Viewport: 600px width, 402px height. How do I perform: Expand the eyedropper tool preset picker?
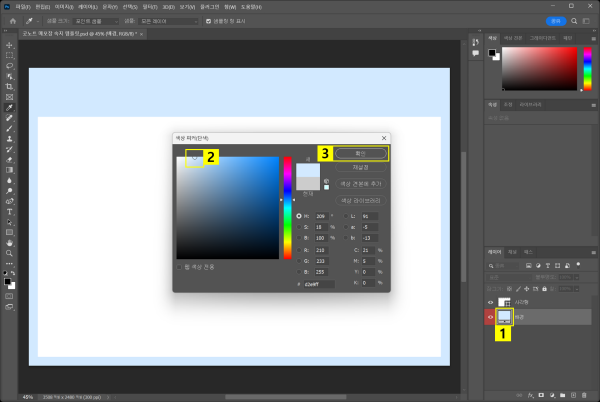[x=32, y=20]
